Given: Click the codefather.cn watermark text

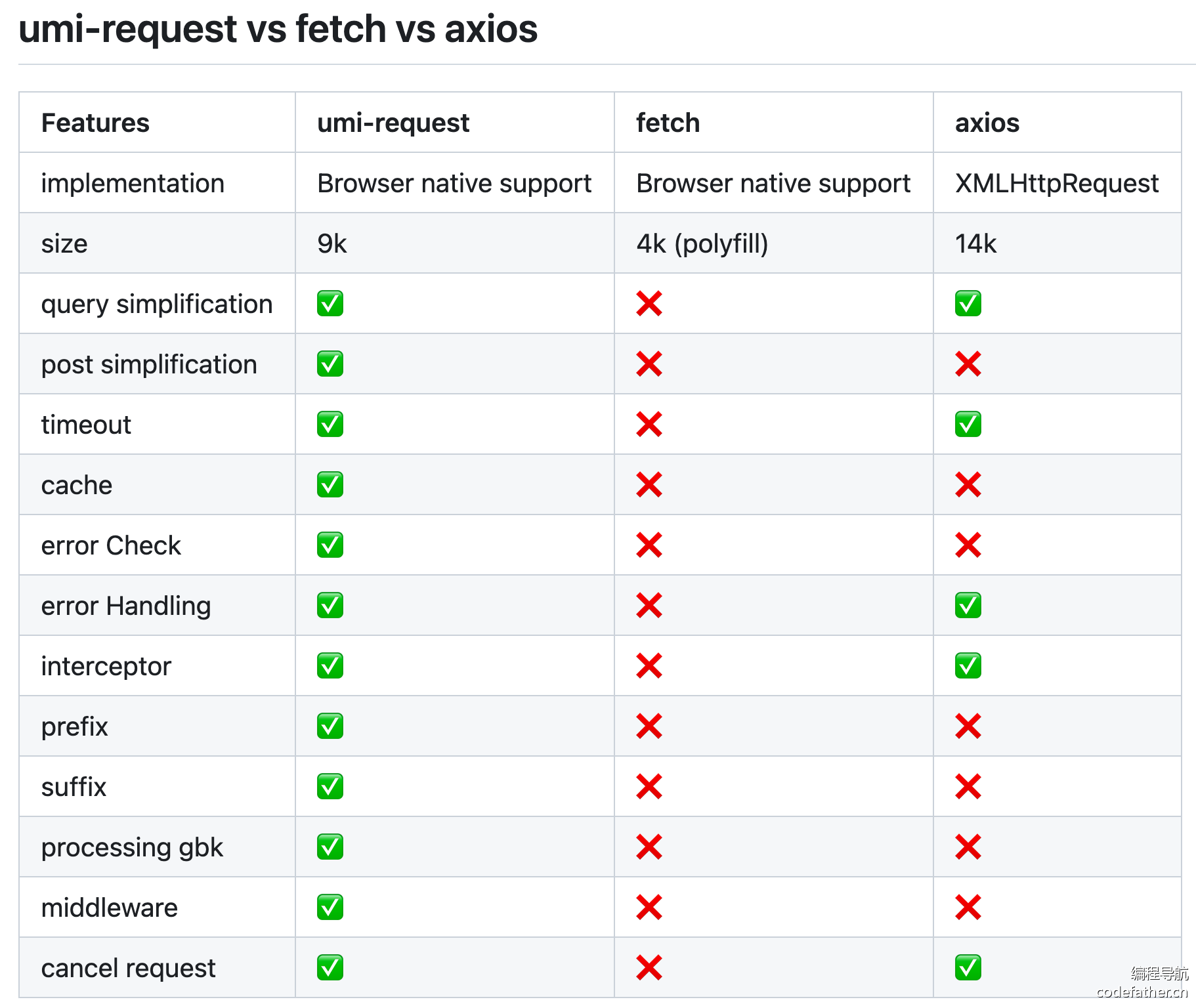Looking at the screenshot, I should pyautogui.click(x=1142, y=992).
